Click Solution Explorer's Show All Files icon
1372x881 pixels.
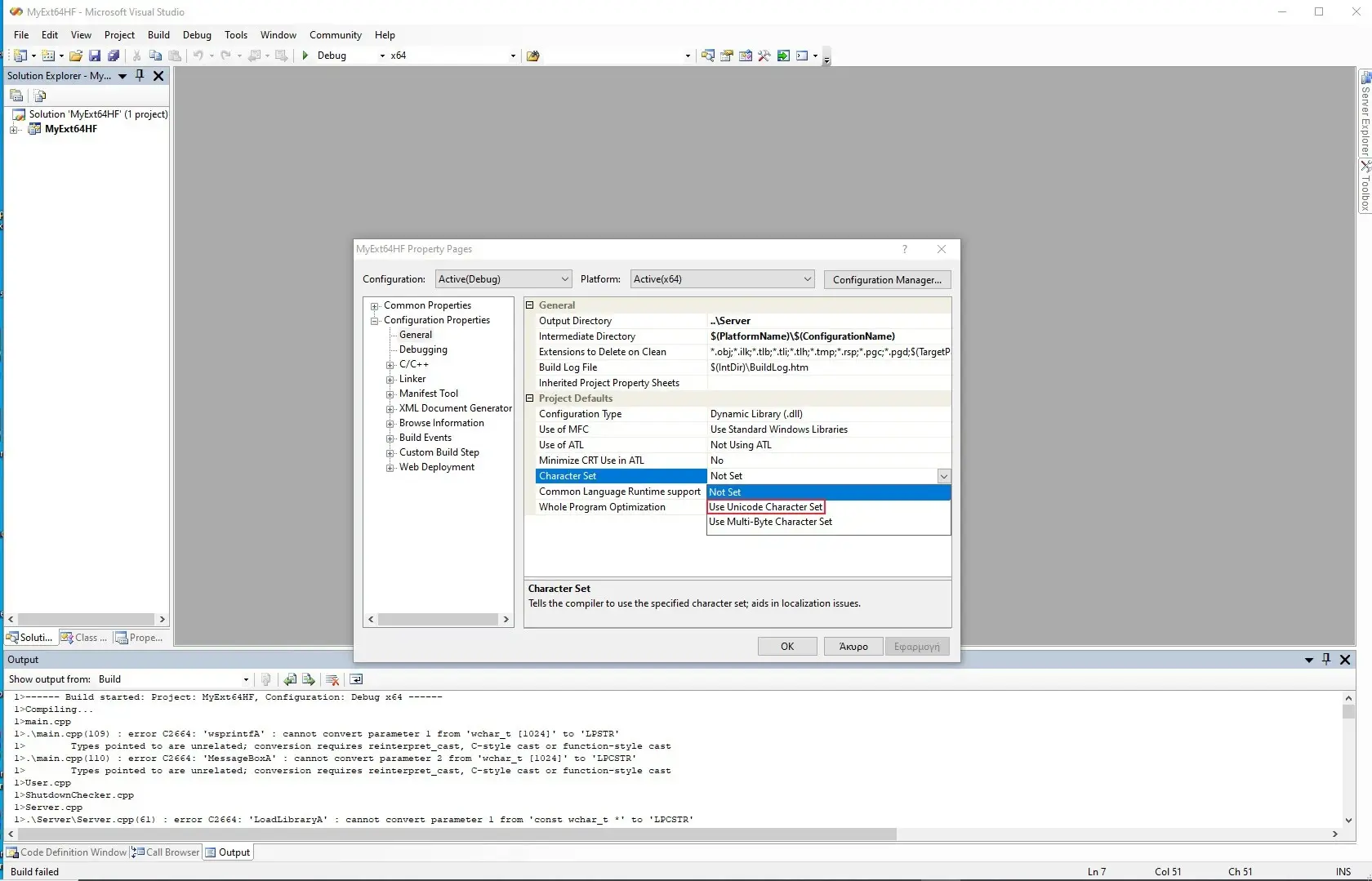[39, 96]
